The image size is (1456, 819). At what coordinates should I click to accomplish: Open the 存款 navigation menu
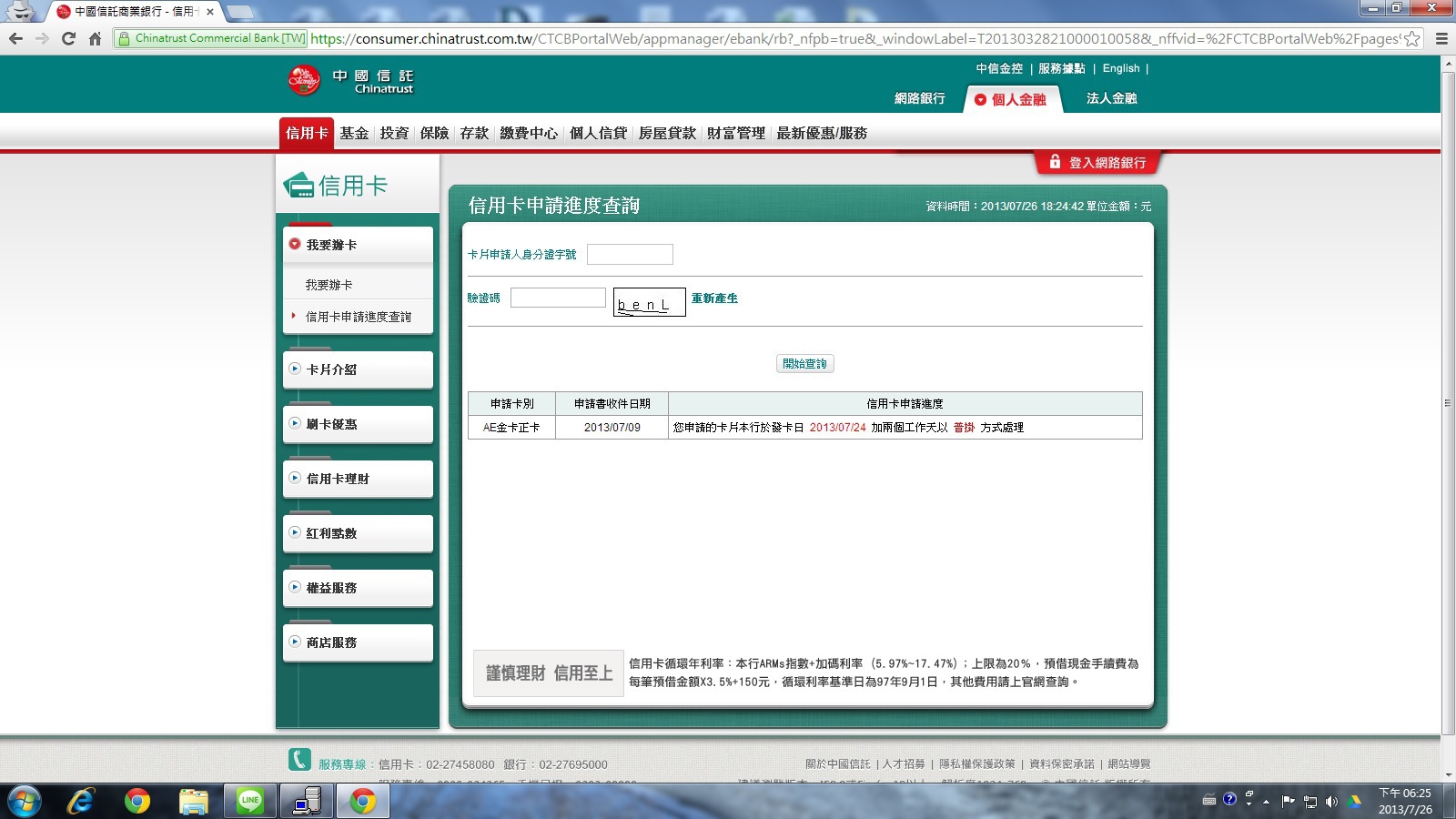474,133
